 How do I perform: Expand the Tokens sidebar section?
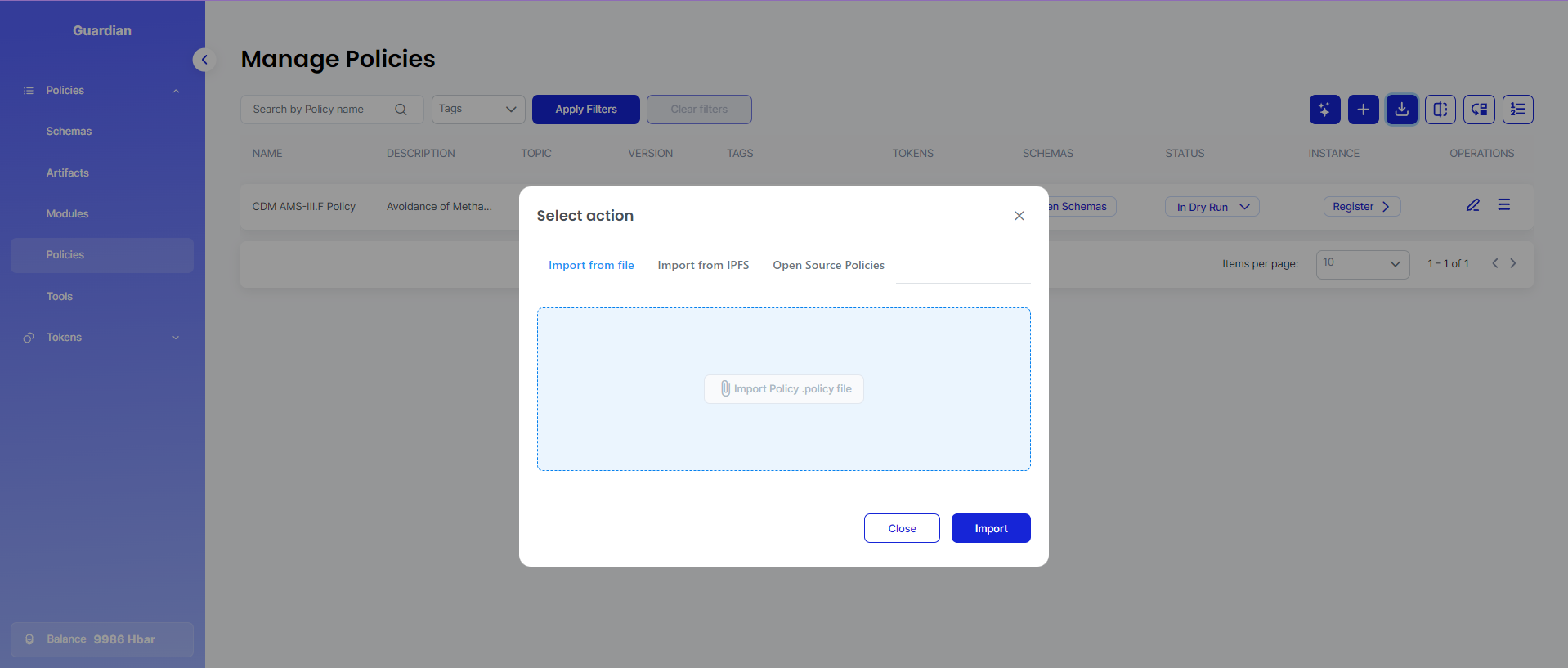tap(101, 338)
